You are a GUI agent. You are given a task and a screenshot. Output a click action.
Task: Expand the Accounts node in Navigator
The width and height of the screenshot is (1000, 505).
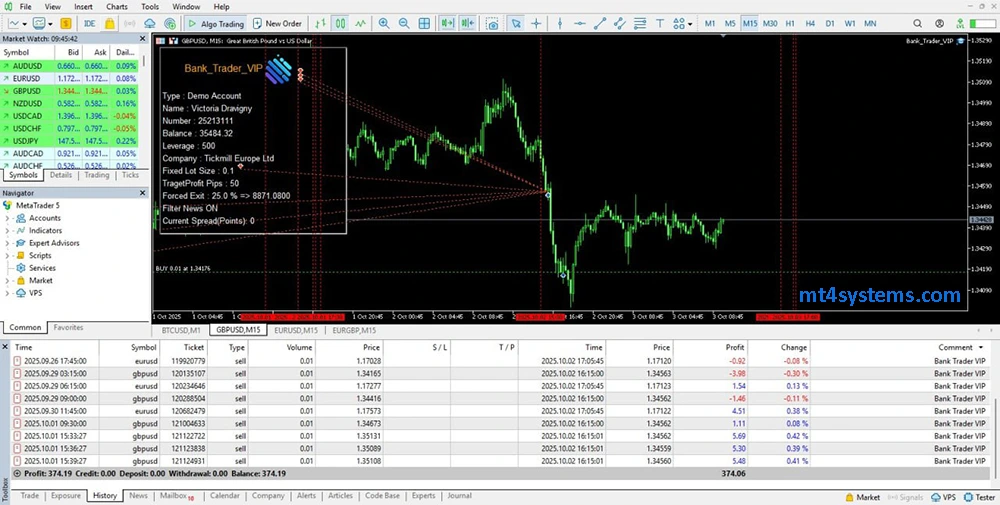pos(7,218)
